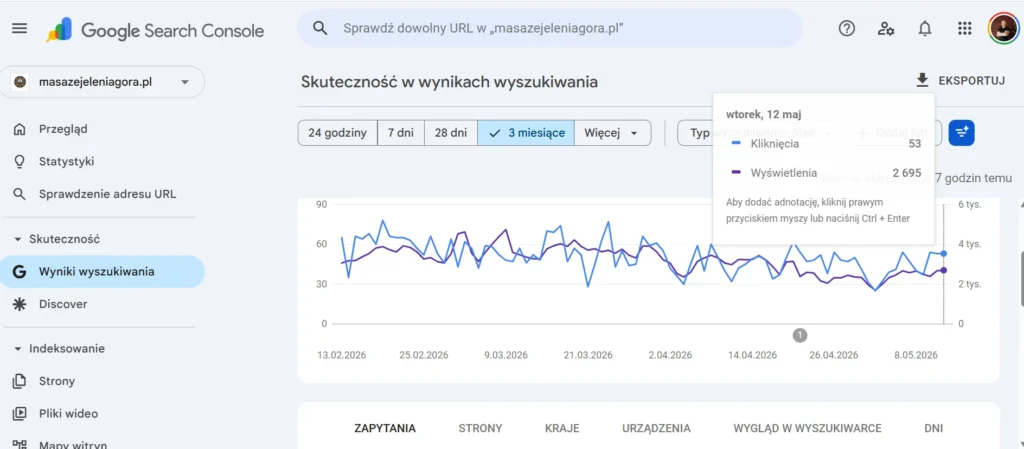This screenshot has width=1024, height=449.
Task: Click the Discover asterisk icon
Action: click(20, 304)
